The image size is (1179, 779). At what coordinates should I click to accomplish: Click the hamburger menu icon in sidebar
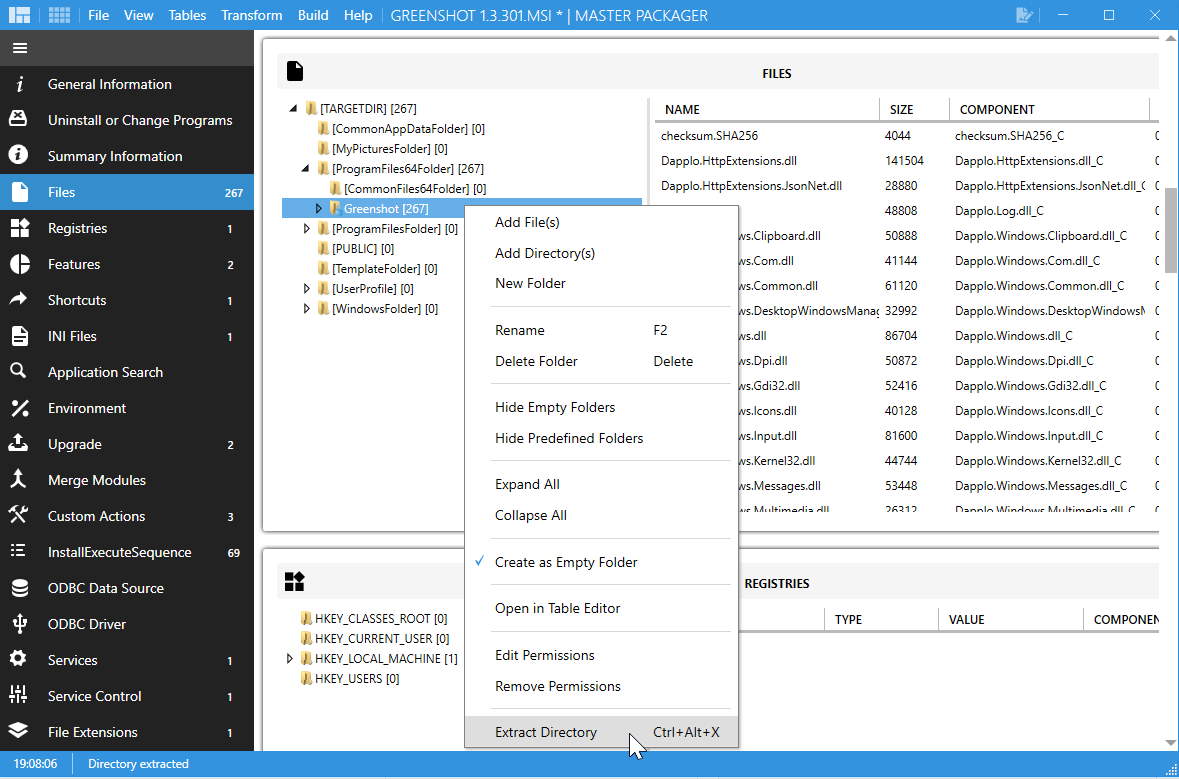(x=20, y=48)
